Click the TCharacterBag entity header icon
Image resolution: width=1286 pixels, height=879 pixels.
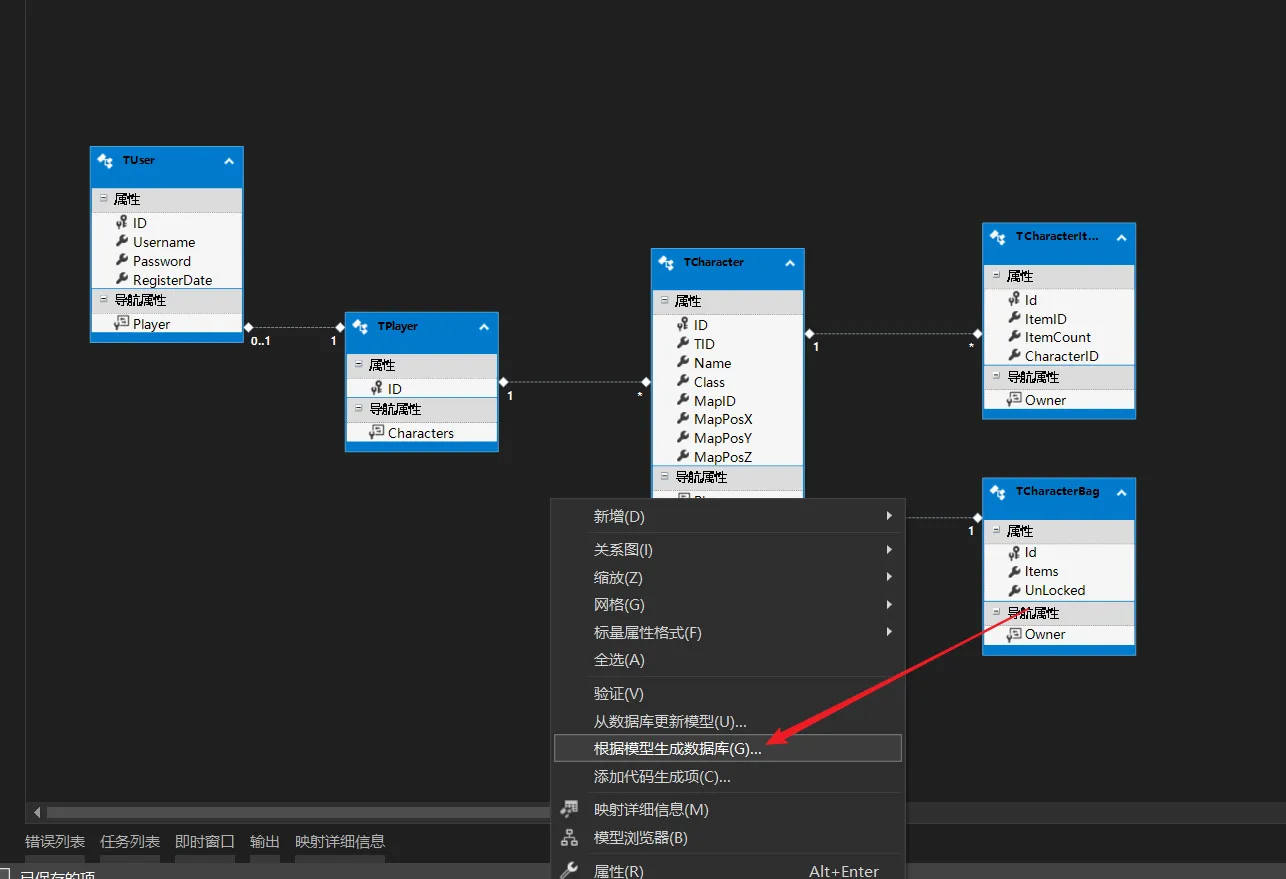click(x=998, y=492)
